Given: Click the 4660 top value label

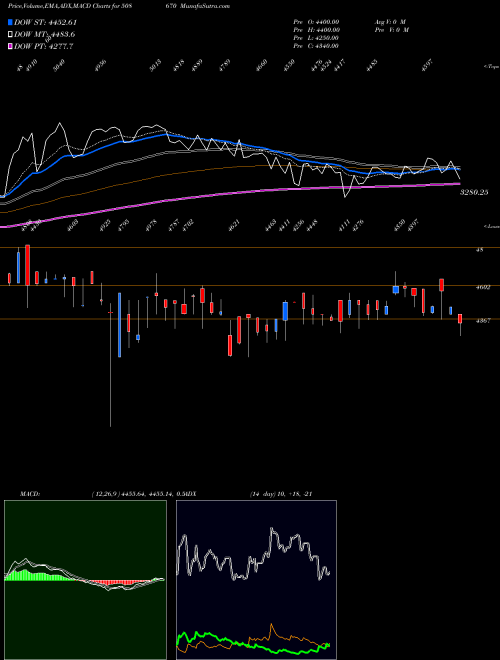Looking at the screenshot, I should (x=261, y=66).
